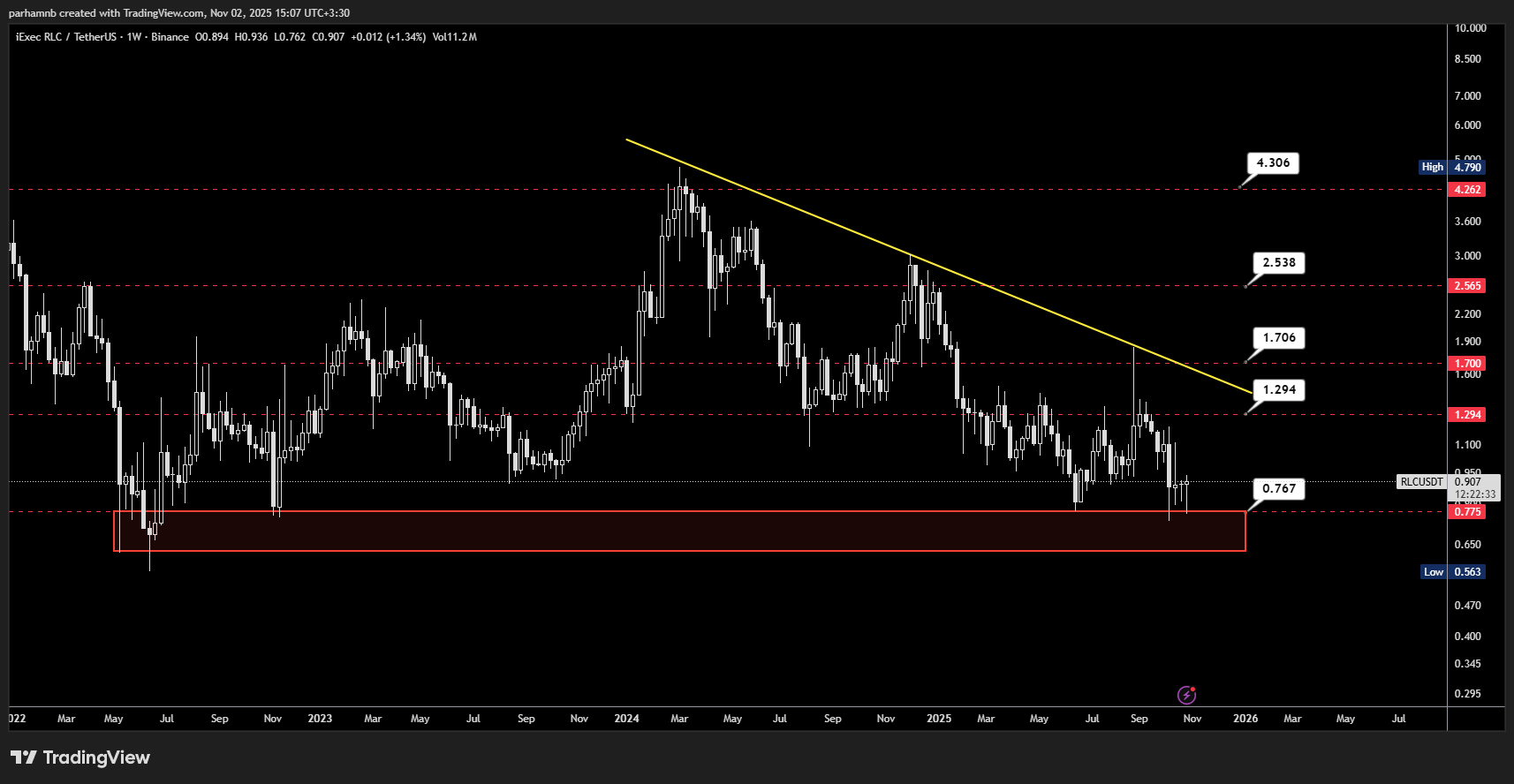This screenshot has width=1514, height=784.
Task: Select the 0.767 callout above the support zone
Action: coord(1278,488)
